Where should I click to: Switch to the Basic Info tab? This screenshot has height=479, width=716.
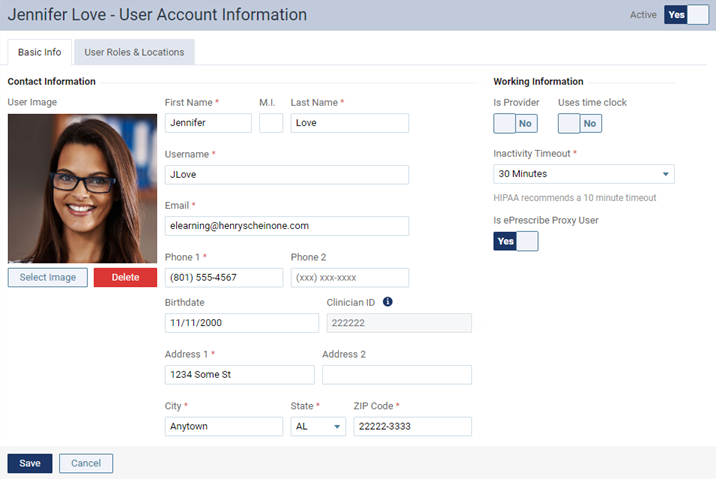click(x=39, y=52)
